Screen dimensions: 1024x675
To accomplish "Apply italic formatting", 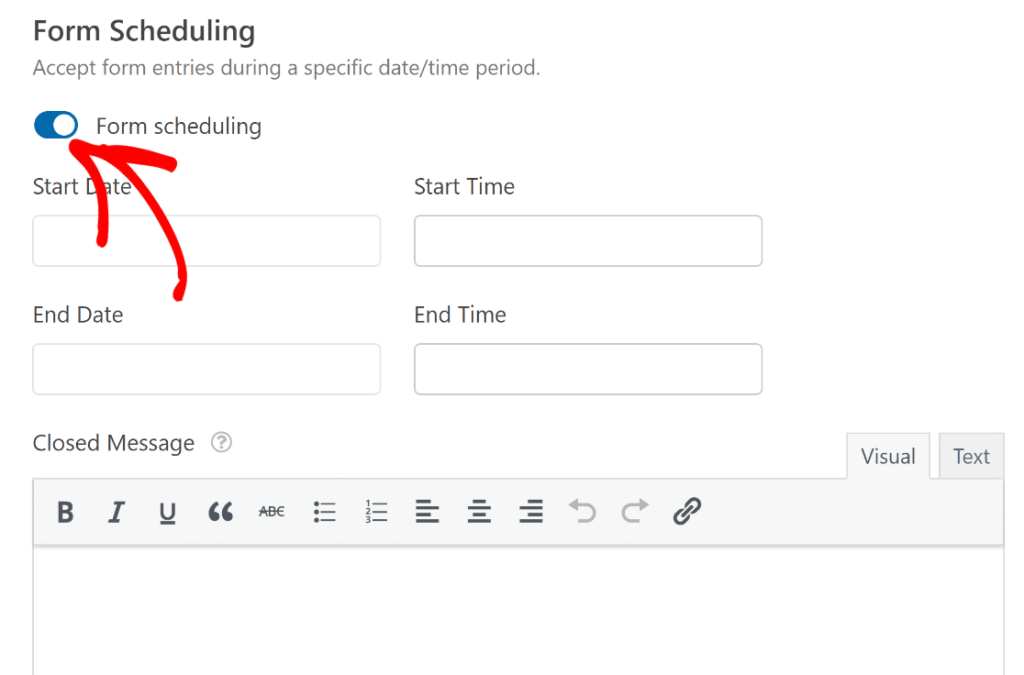I will pos(116,512).
